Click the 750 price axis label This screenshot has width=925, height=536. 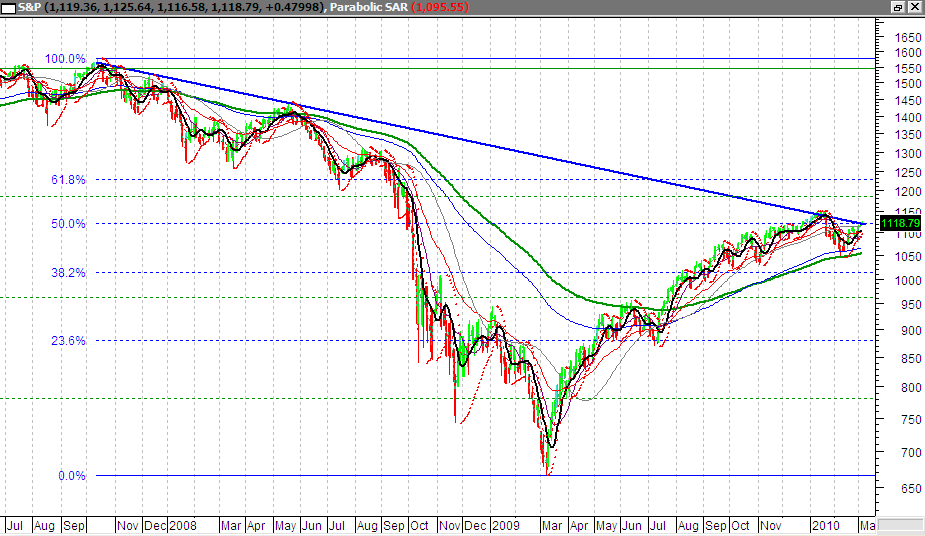[911, 419]
